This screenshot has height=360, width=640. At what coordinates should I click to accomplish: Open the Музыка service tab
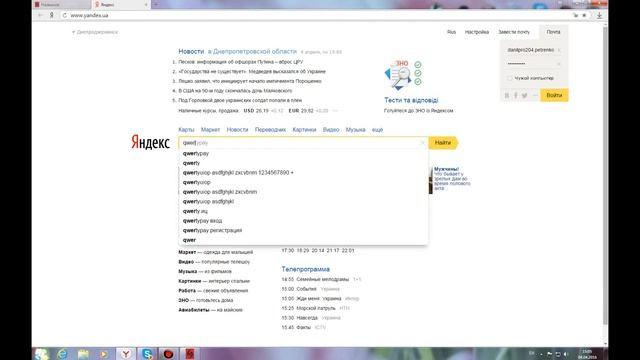point(356,130)
